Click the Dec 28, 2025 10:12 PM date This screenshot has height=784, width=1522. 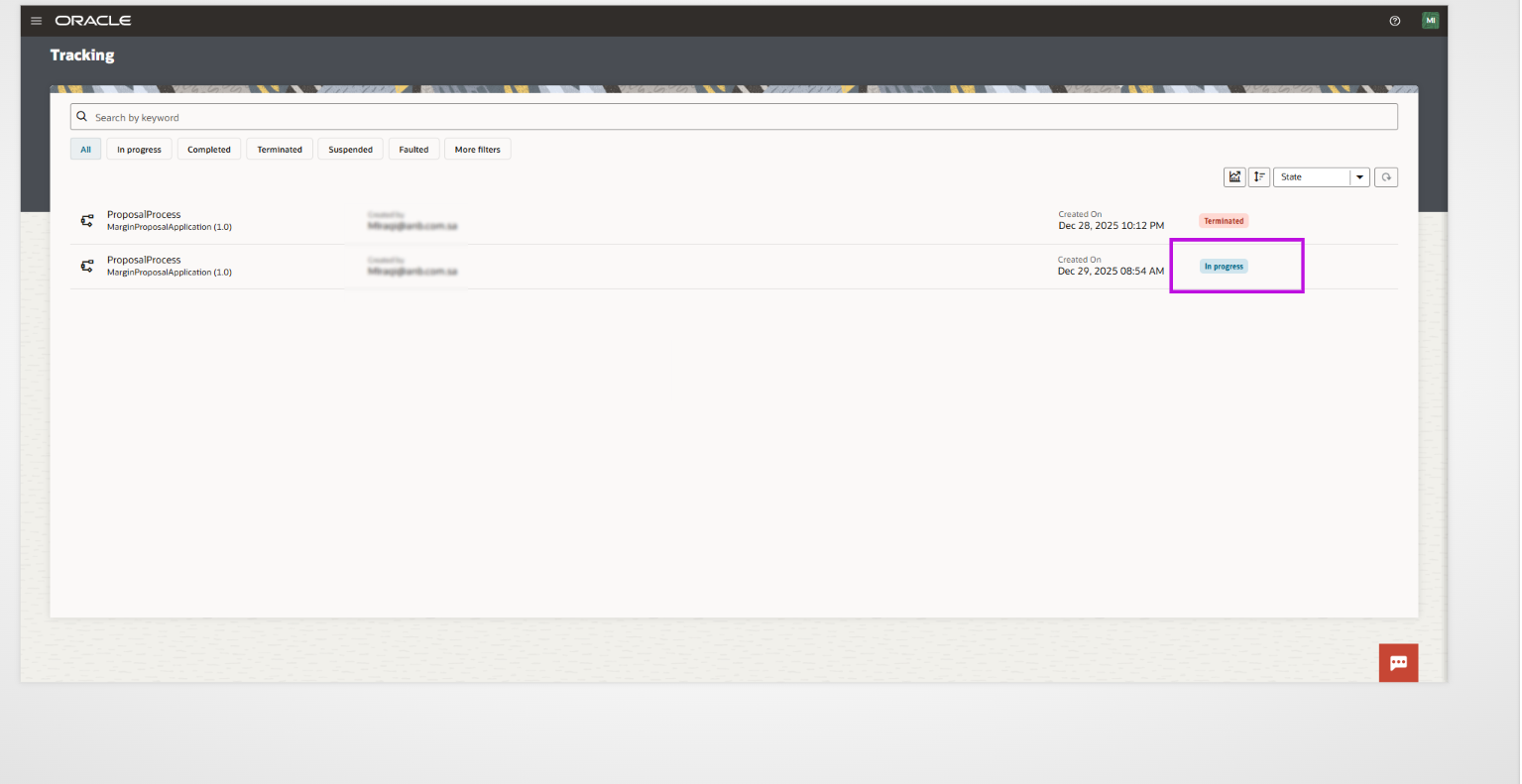point(1112,226)
